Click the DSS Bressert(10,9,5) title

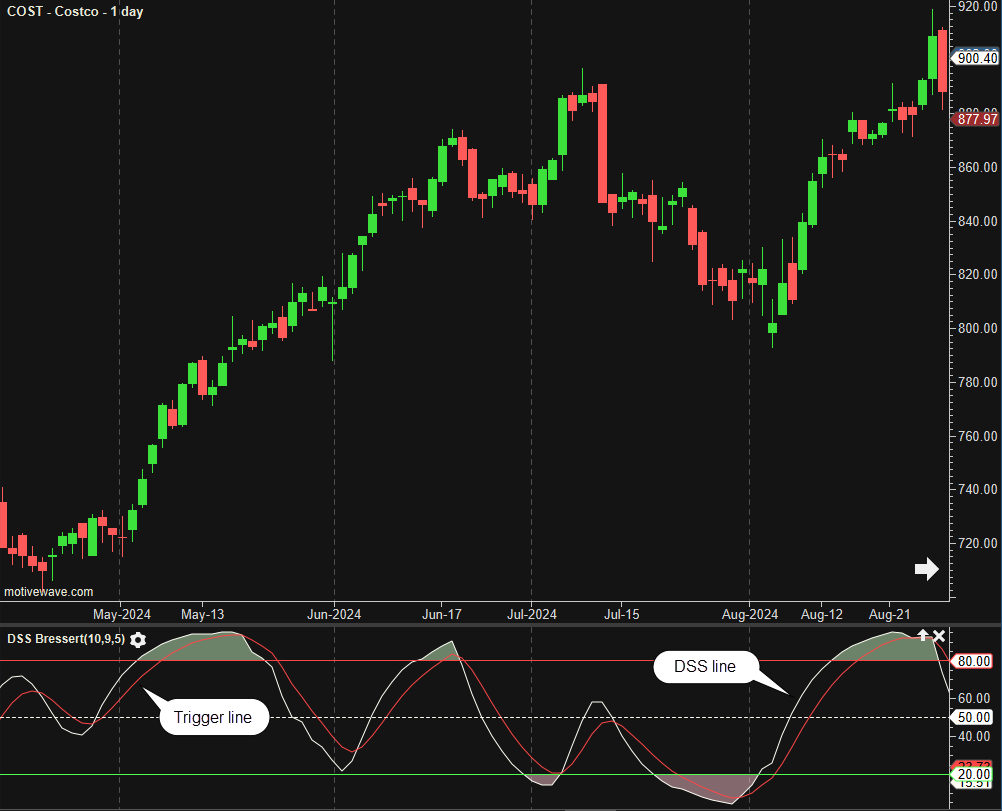pyautogui.click(x=66, y=639)
